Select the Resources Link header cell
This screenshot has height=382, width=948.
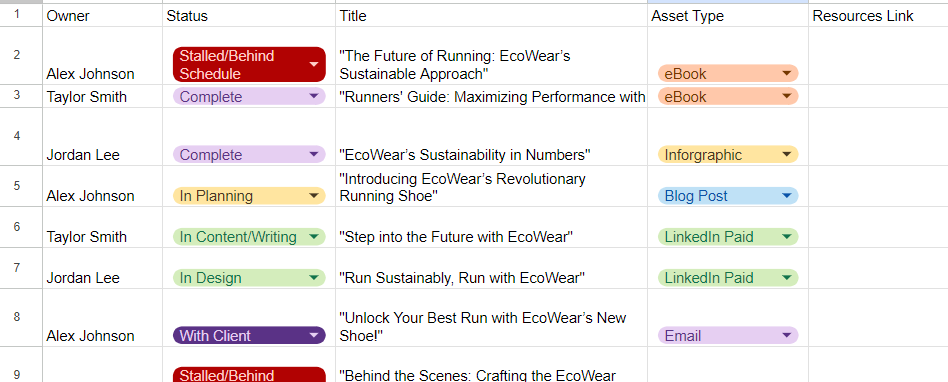click(x=878, y=16)
